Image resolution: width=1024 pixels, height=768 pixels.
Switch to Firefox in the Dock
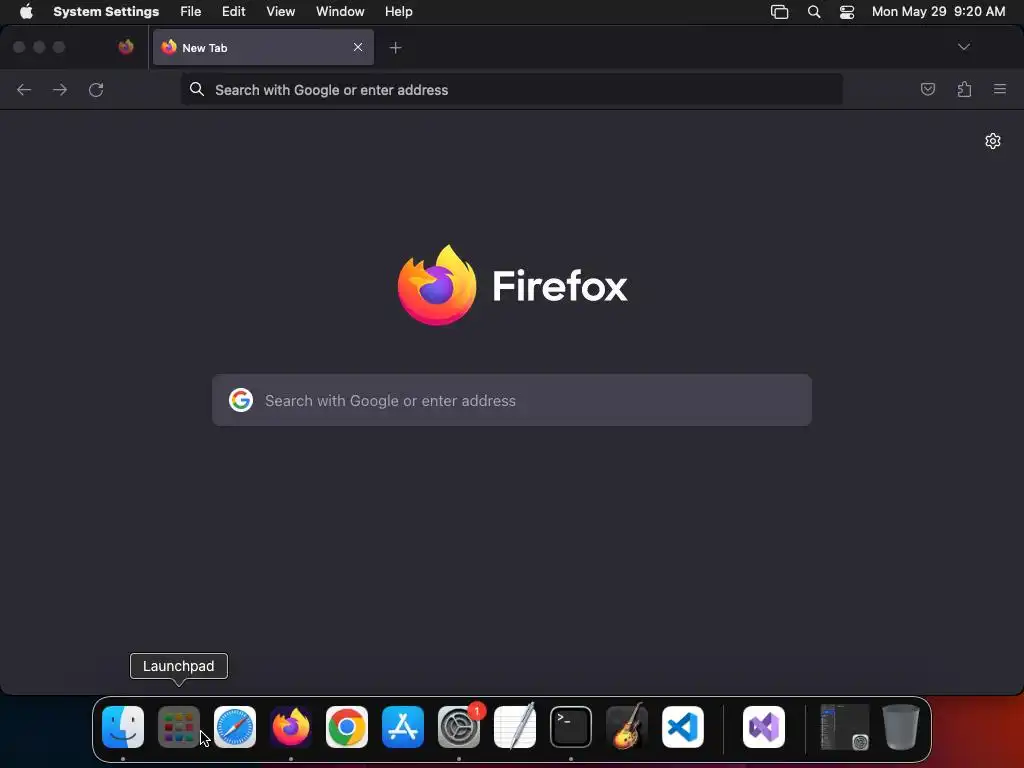[x=291, y=726]
